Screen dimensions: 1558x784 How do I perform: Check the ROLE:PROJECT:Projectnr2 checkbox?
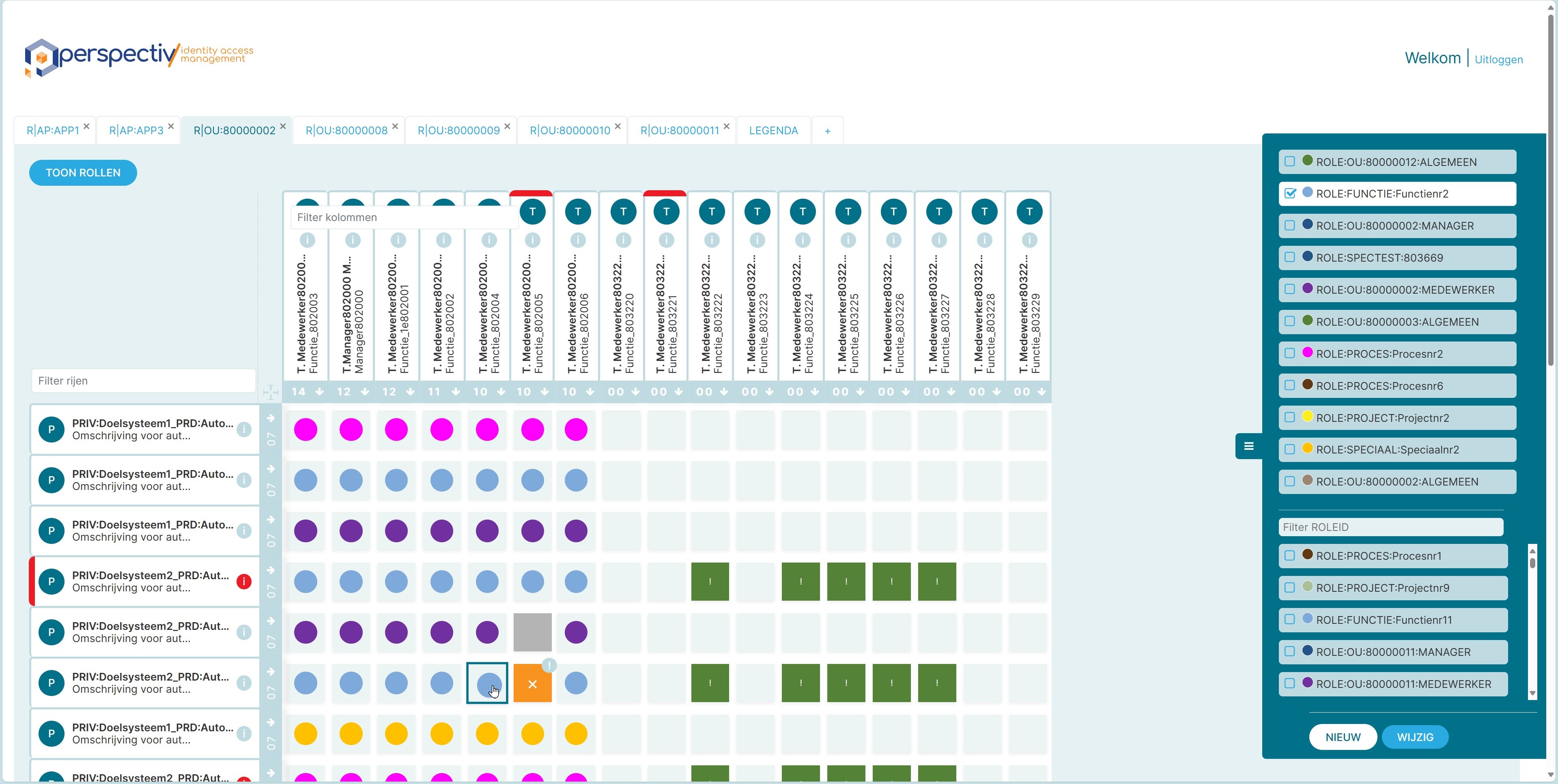coord(1289,418)
